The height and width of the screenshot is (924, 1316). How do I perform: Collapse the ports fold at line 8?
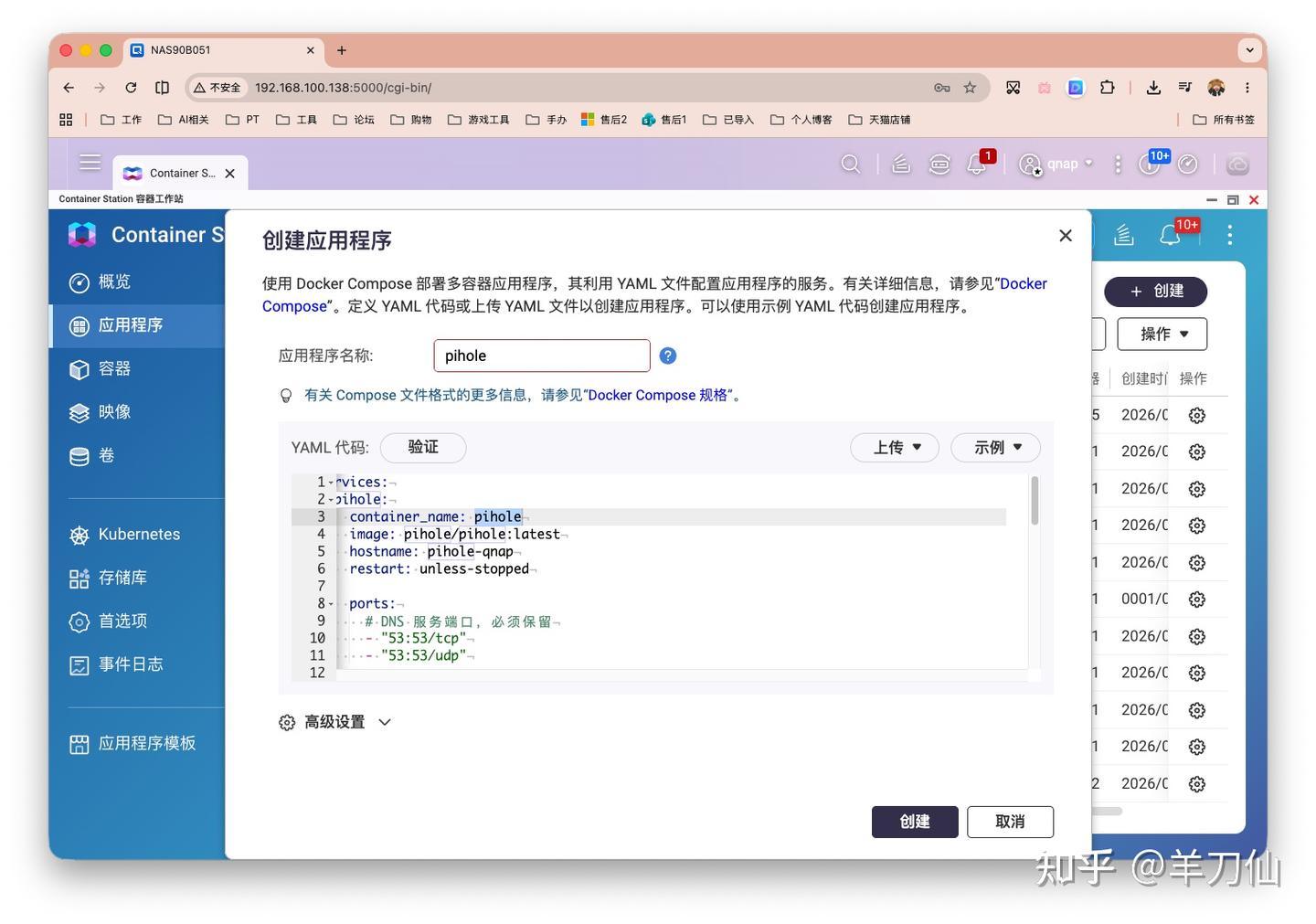[x=331, y=604]
